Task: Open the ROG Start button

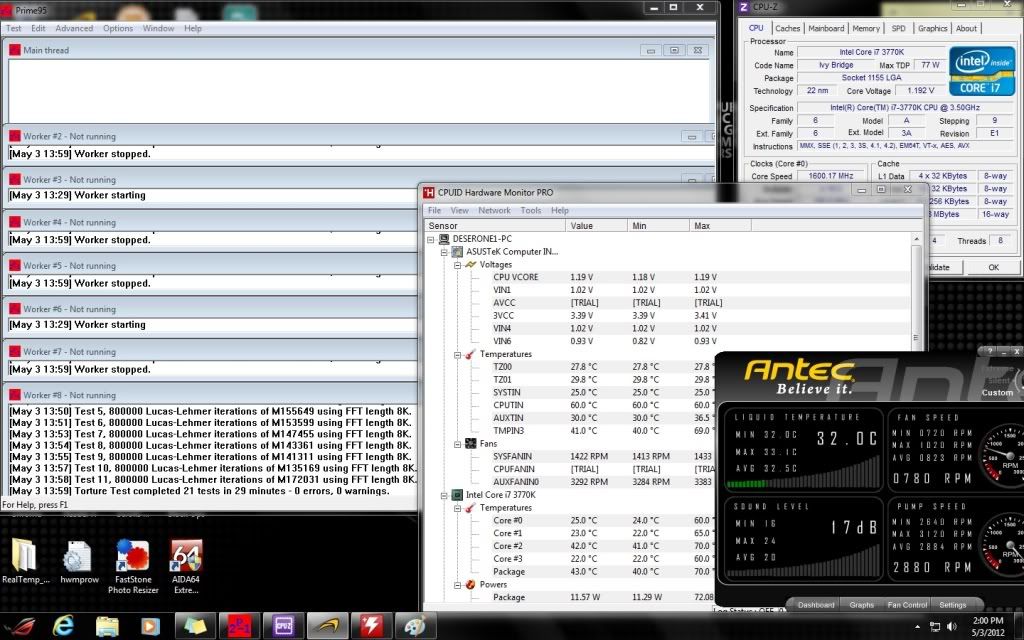Action: [x=20, y=627]
